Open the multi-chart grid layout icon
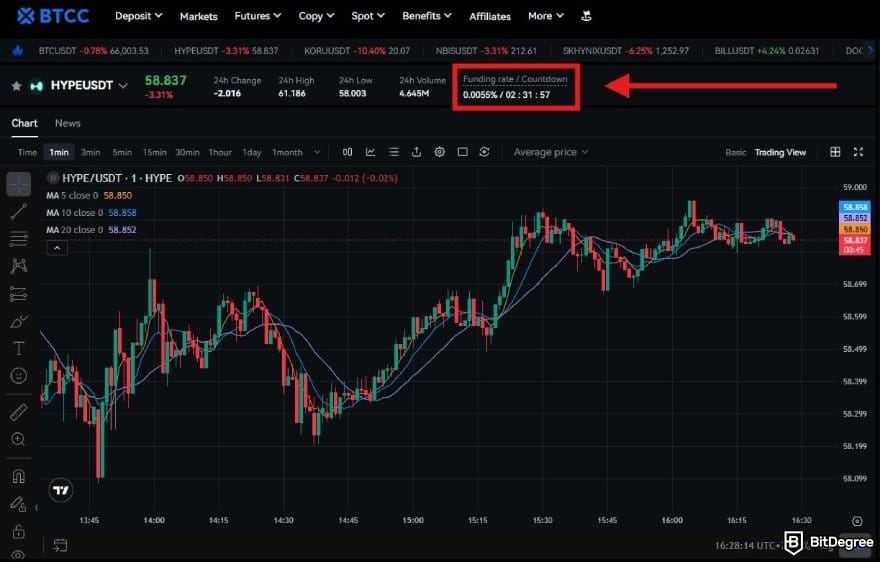The width and height of the screenshot is (880, 562). coord(835,152)
